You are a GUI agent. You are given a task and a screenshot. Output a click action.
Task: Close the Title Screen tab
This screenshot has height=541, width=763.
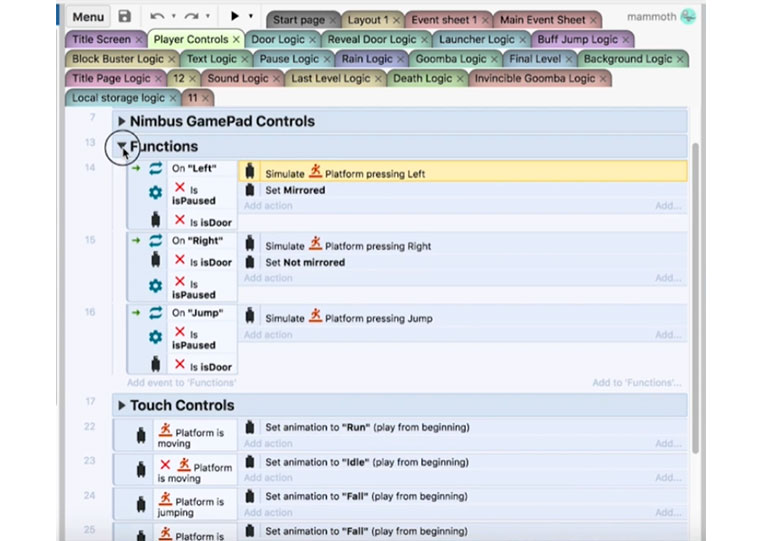point(139,40)
